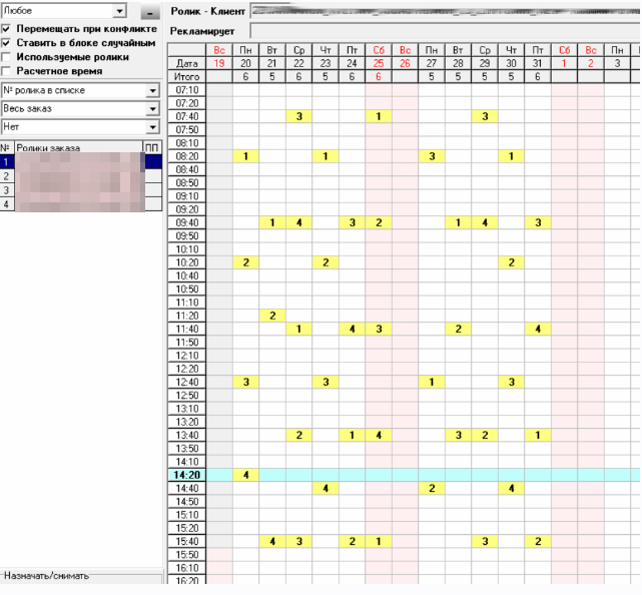Select the 14:20 time row header
Image resolution: width=642 pixels, height=595 pixels.
tap(187, 475)
